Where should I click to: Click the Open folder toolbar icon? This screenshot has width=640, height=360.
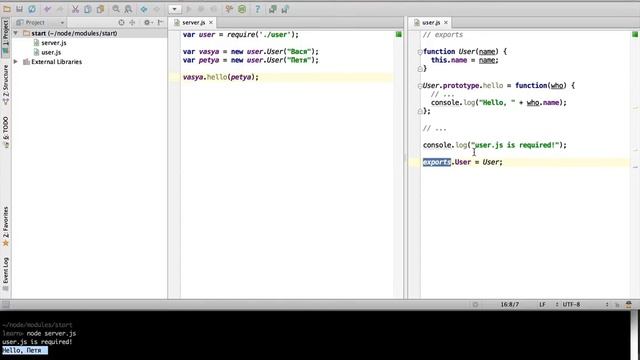pyautogui.click(x=7, y=9)
